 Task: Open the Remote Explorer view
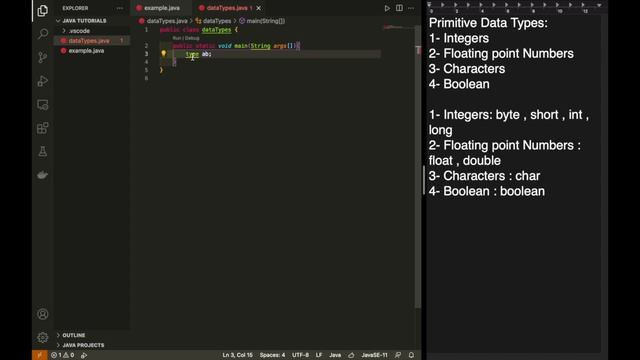click(x=42, y=104)
